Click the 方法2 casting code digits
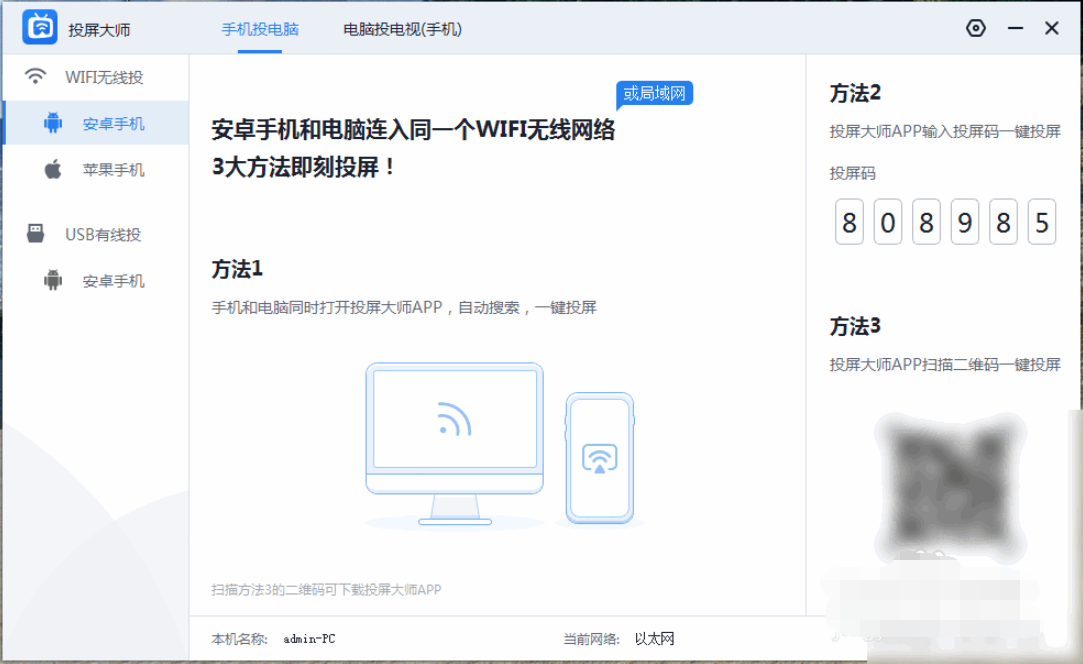 [x=946, y=221]
